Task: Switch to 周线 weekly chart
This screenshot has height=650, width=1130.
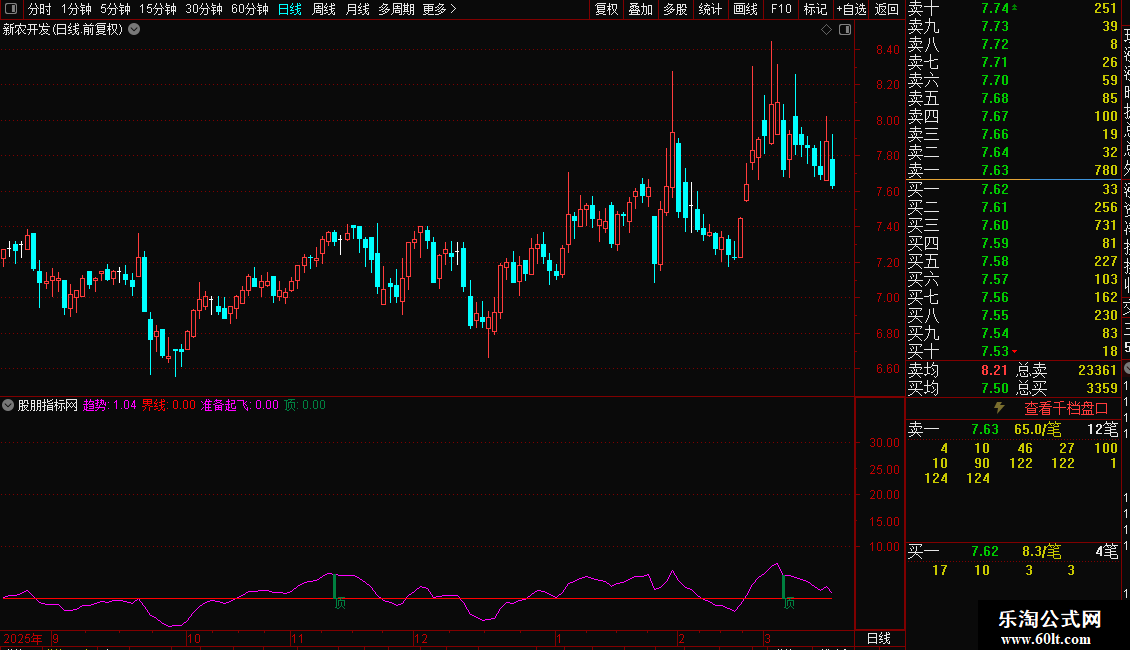Action: pos(324,9)
